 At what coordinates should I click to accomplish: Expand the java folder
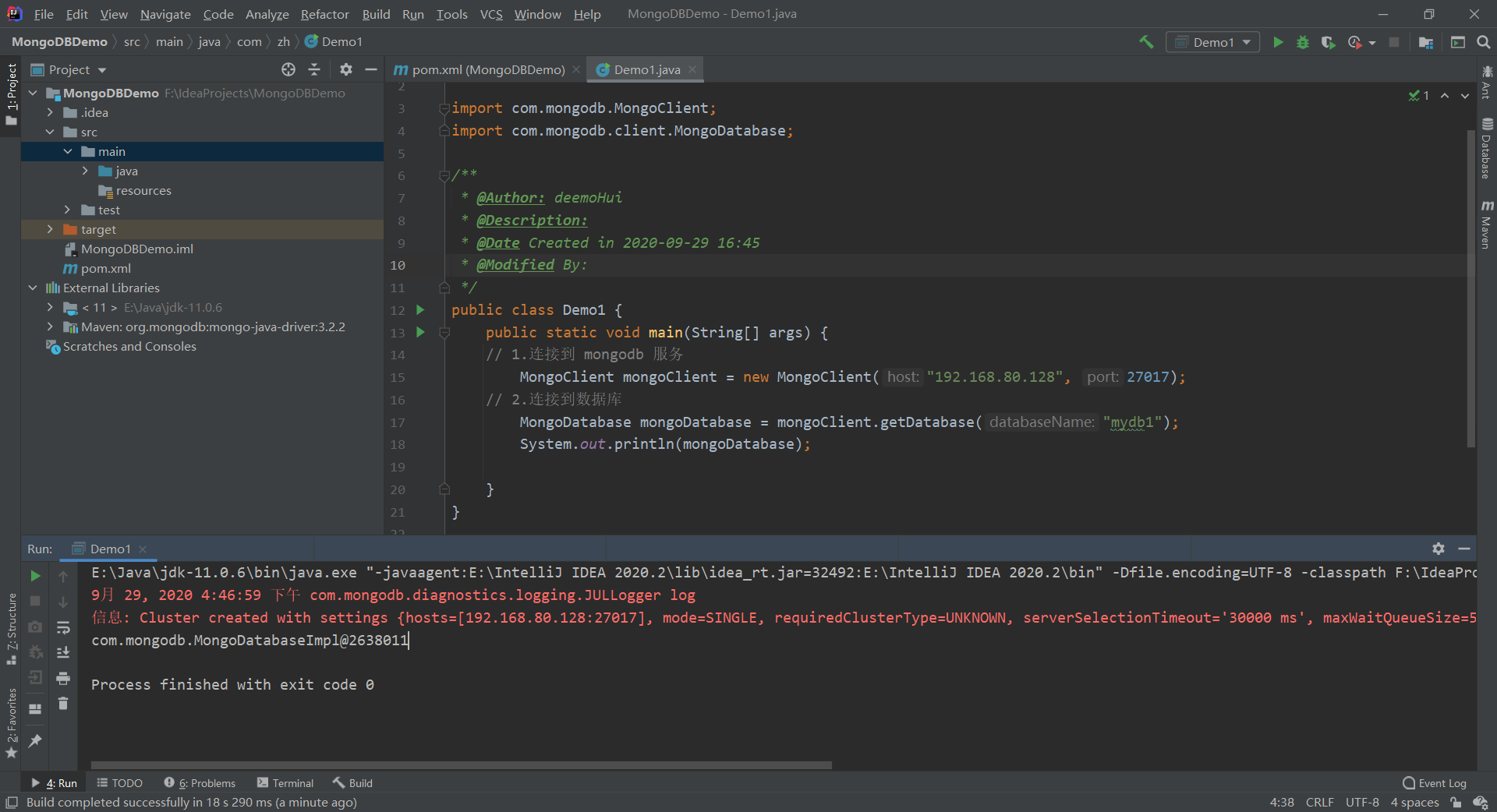coord(85,171)
